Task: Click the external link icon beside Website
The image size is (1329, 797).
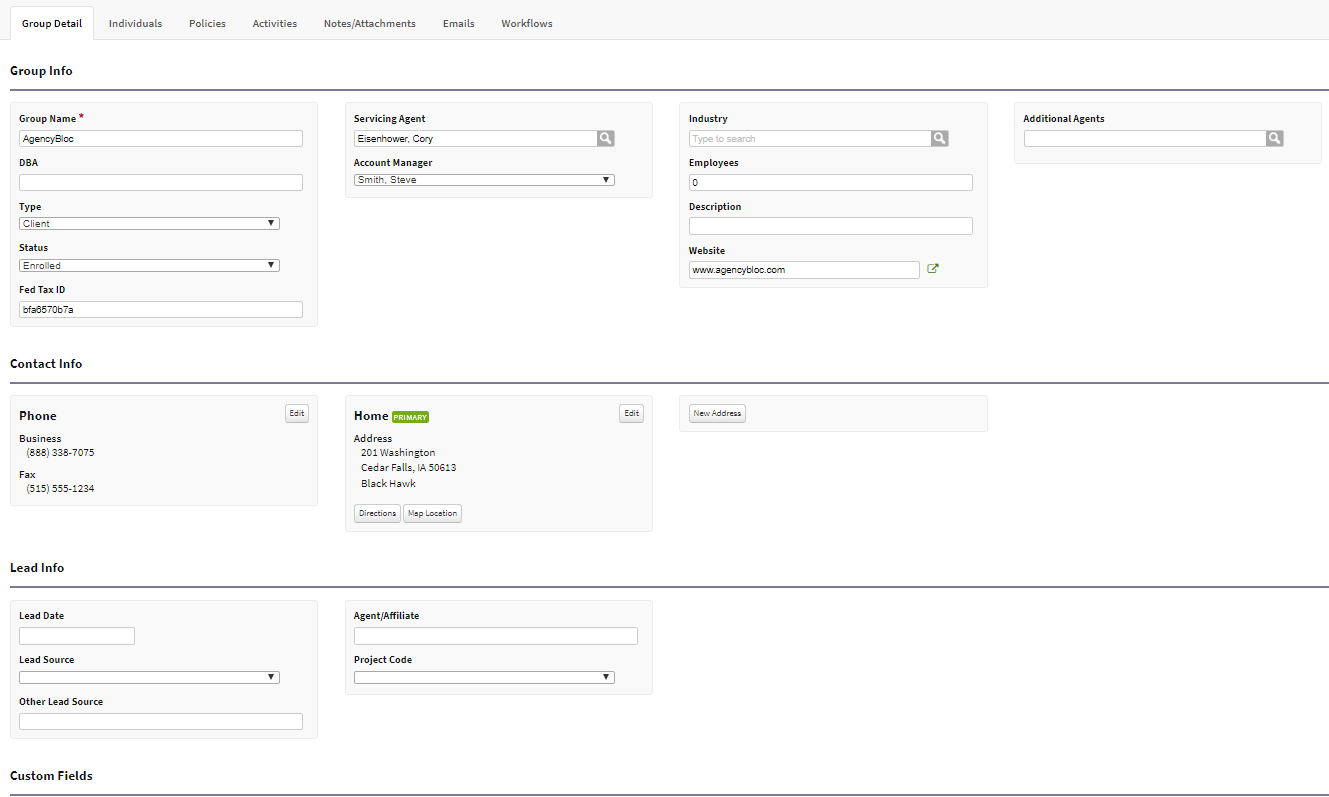Action: (x=933, y=268)
